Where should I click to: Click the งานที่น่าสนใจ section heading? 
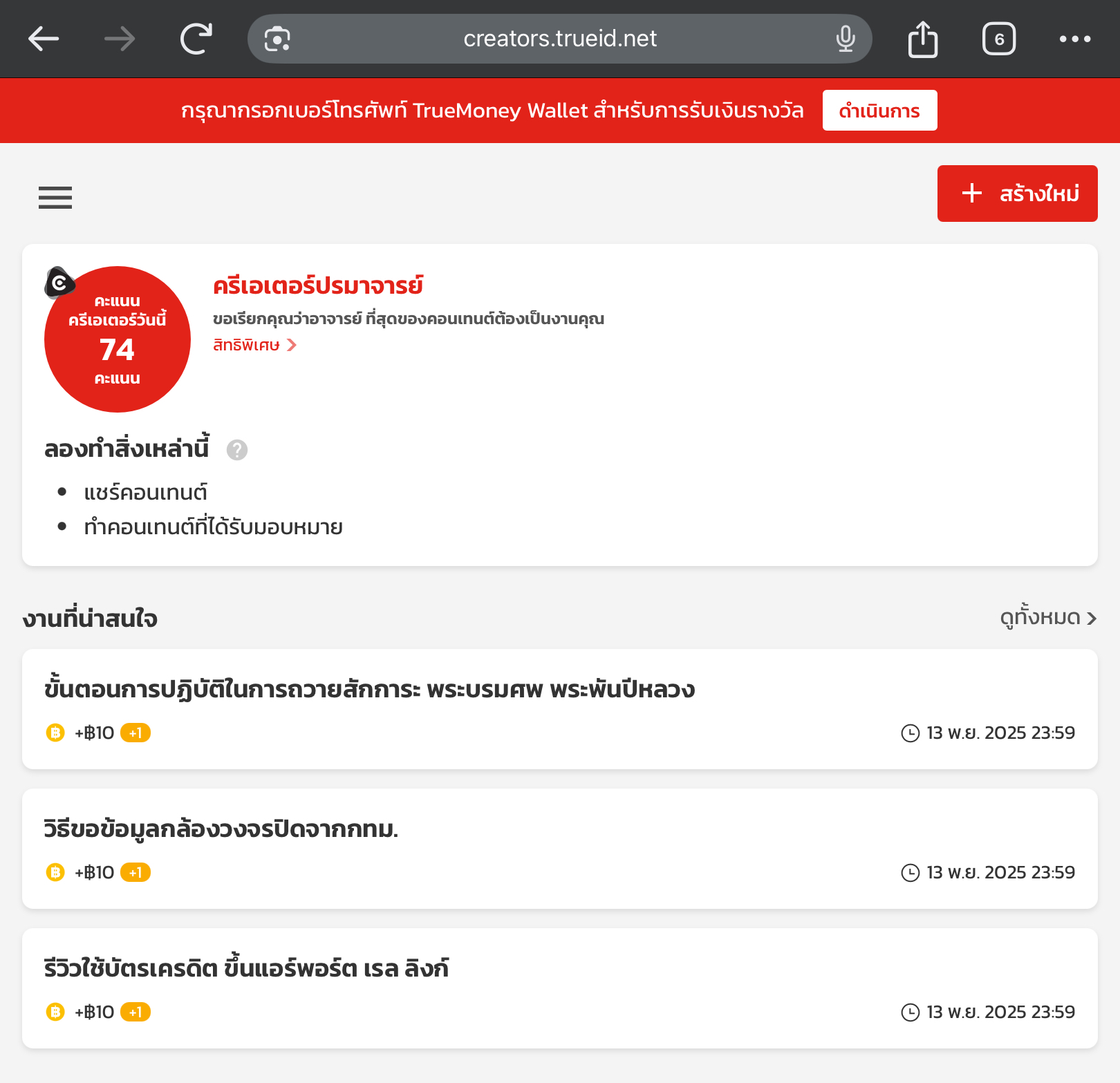90,619
